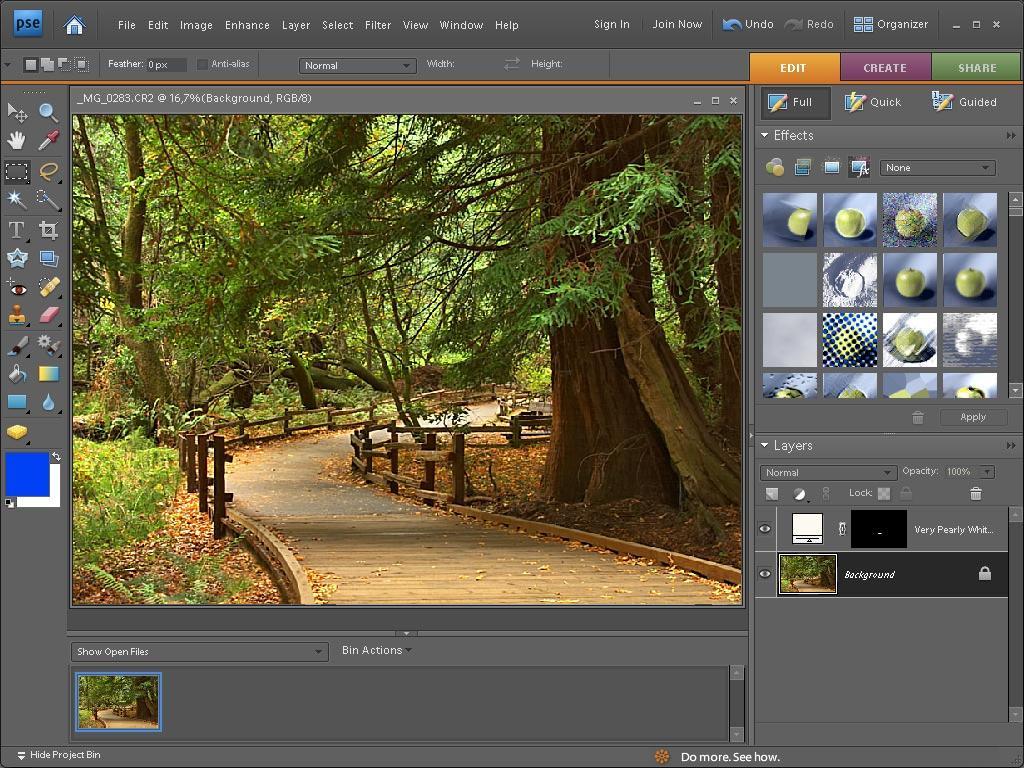Screen dimensions: 1024x768
Task: Select the Crop tool
Action: click(48, 229)
